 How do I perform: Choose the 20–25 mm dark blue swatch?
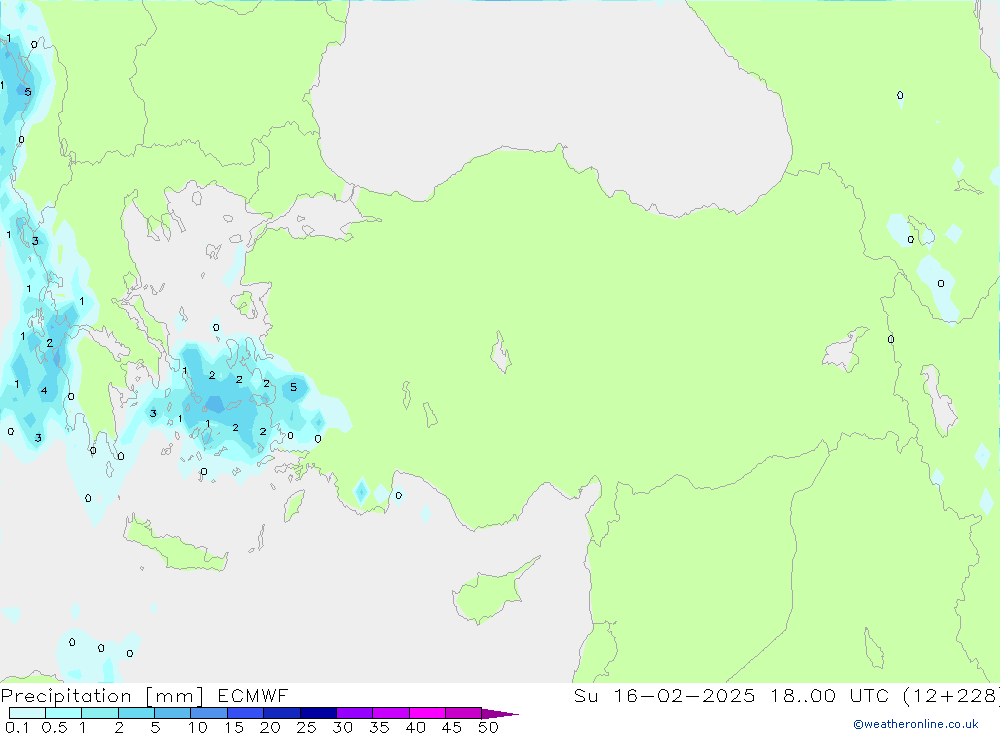click(x=281, y=713)
